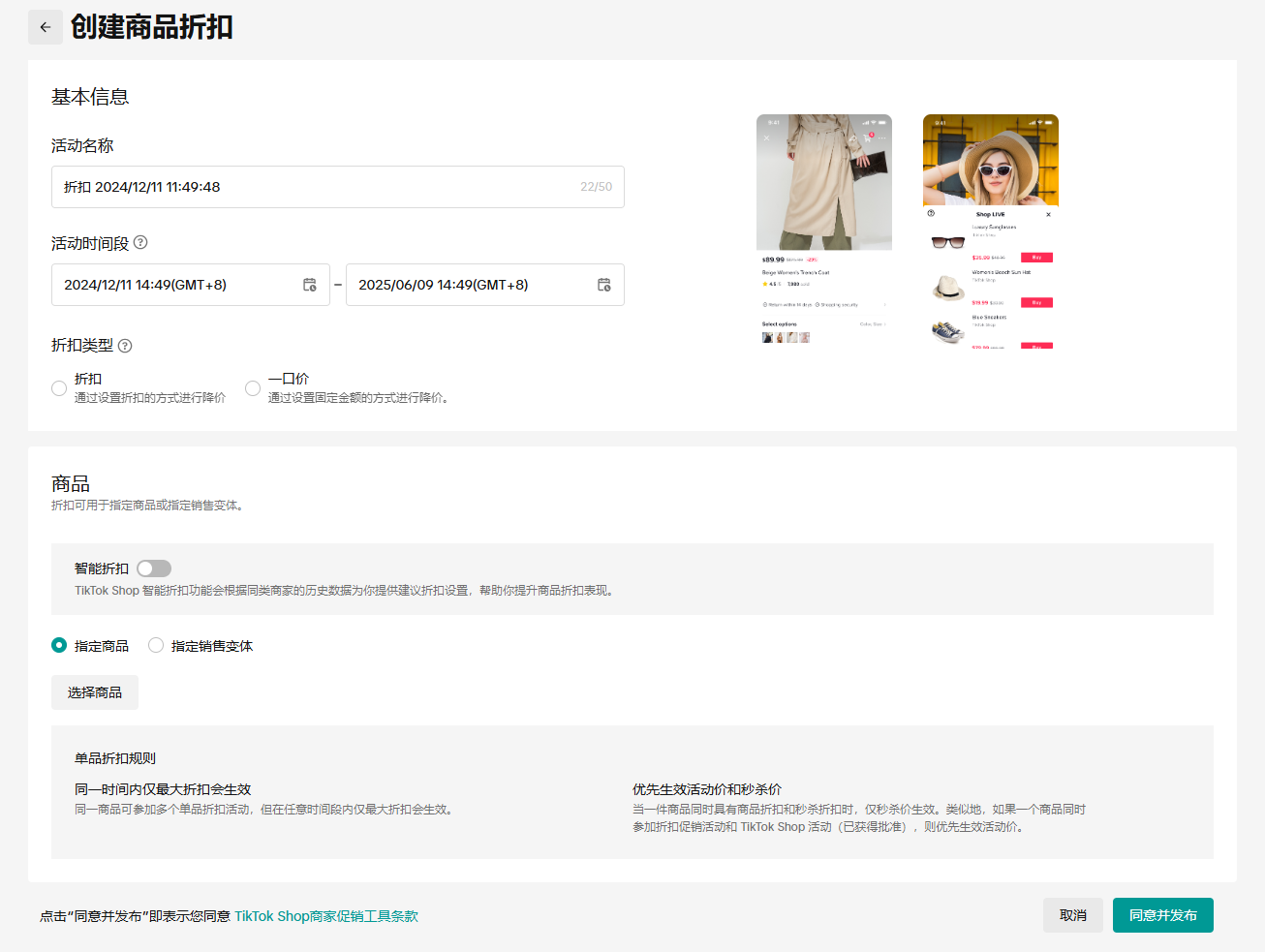The height and width of the screenshot is (952, 1265).
Task: Open the end date calendar icon
Action: coord(604,285)
